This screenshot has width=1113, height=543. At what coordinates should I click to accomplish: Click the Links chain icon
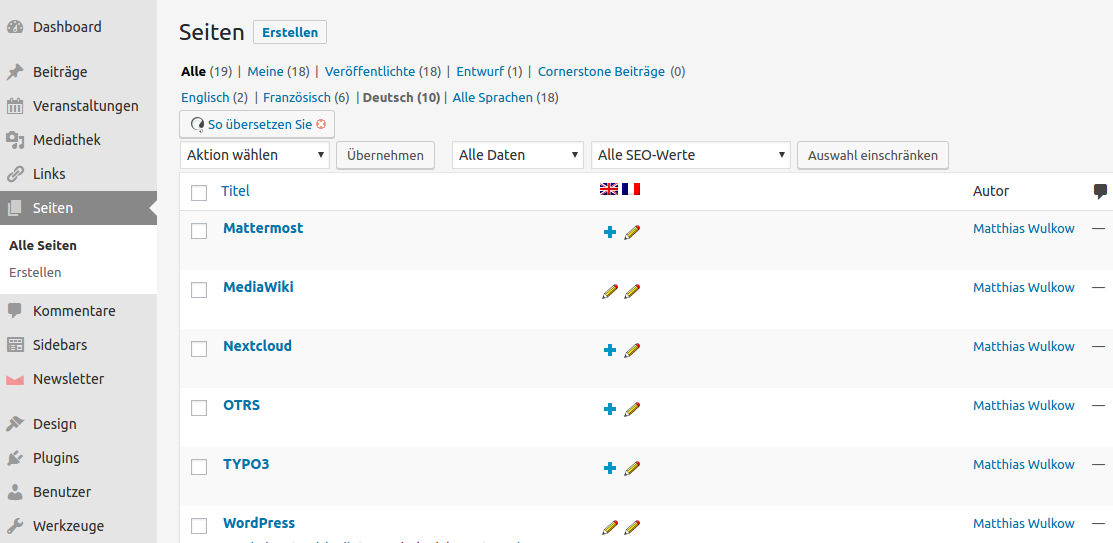pos(15,174)
